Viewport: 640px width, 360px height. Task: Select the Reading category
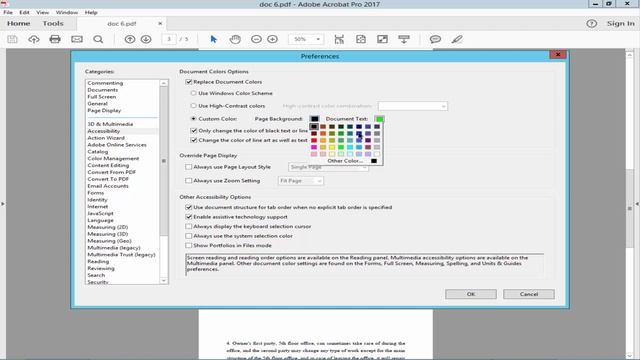98,261
